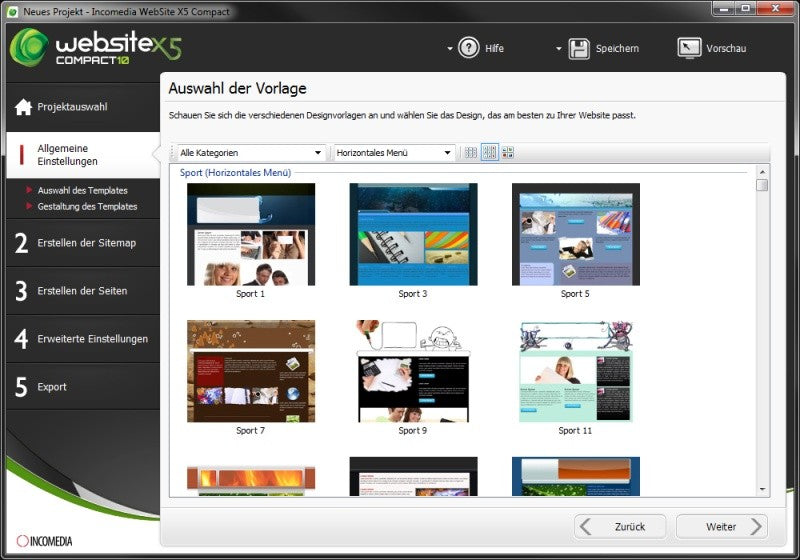800x560 pixels.
Task: Expand the Speichern dropdown arrow
Action: tap(559, 48)
